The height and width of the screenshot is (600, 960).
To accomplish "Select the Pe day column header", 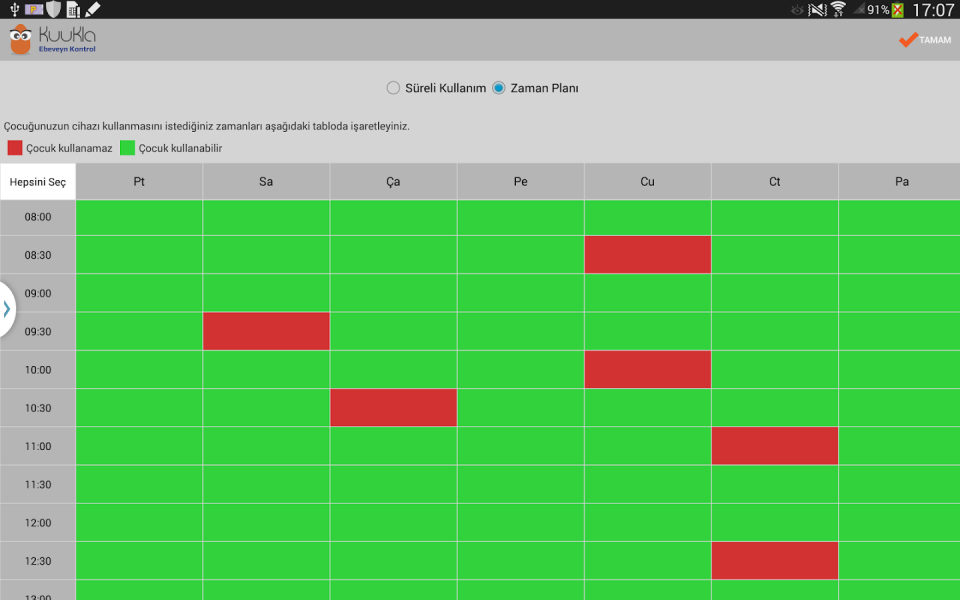I will (520, 182).
